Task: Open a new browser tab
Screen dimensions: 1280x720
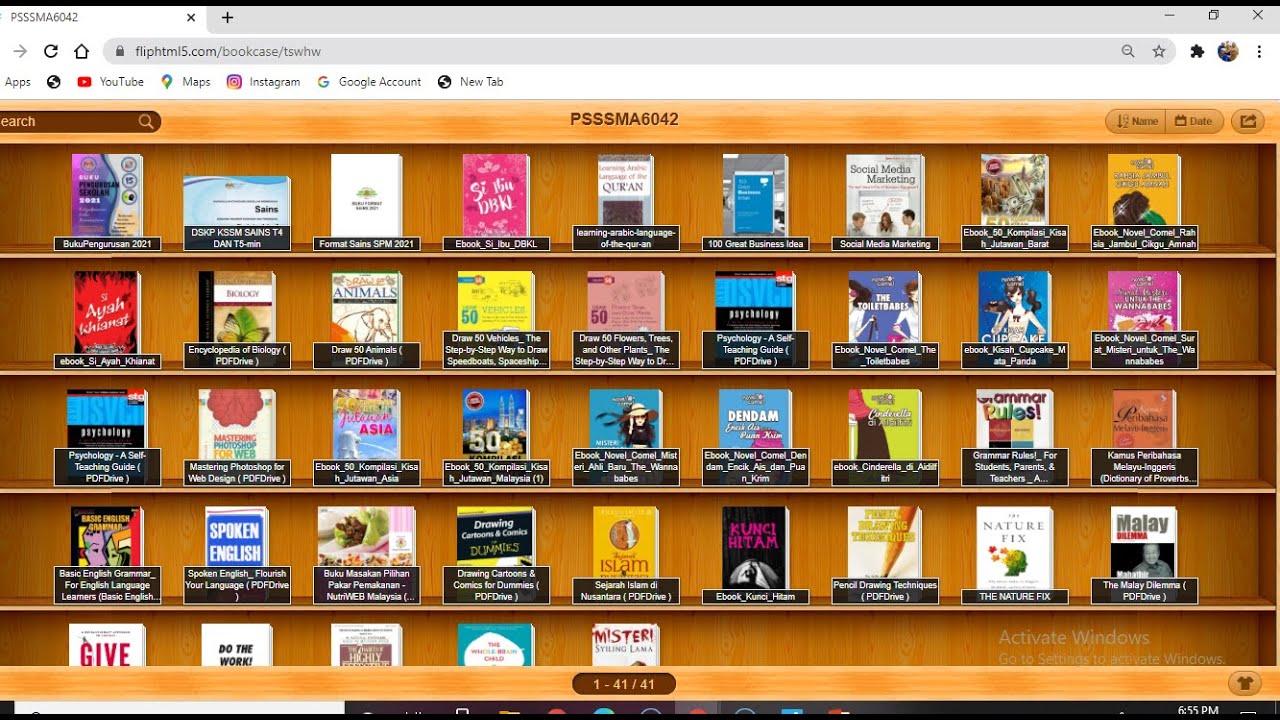Action: [227, 17]
